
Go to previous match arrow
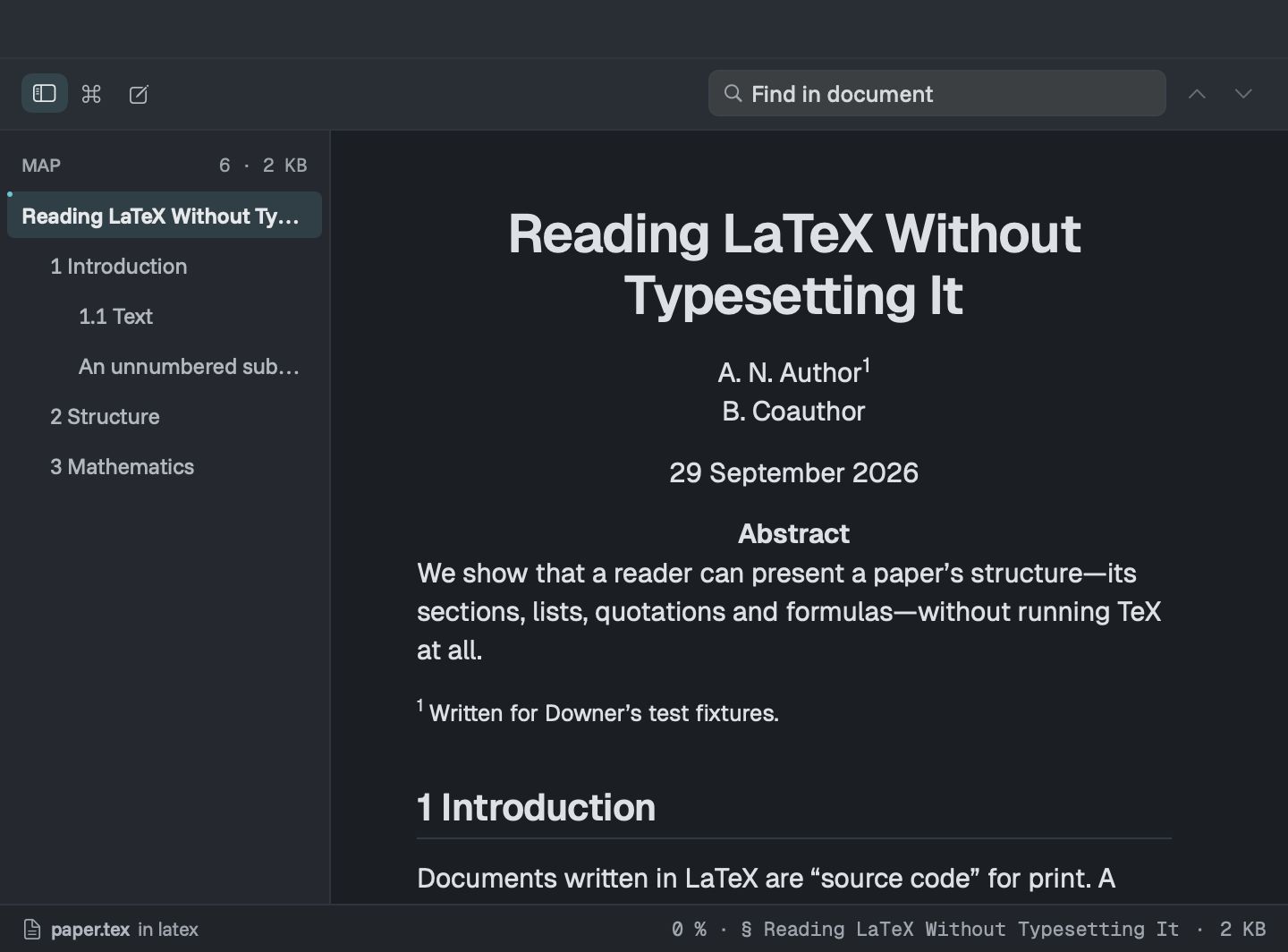(x=1197, y=93)
